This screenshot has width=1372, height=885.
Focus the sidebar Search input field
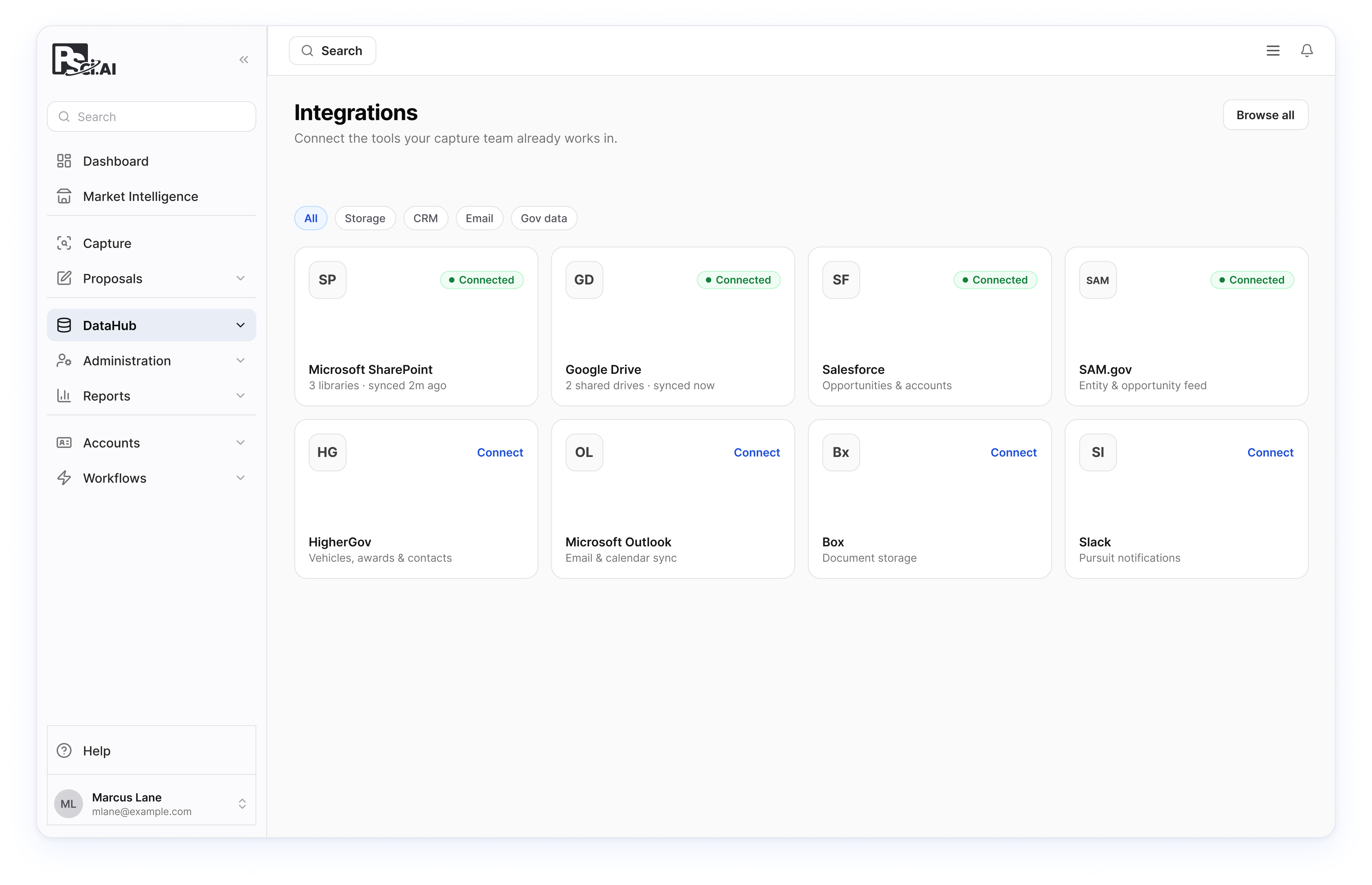tap(152, 117)
